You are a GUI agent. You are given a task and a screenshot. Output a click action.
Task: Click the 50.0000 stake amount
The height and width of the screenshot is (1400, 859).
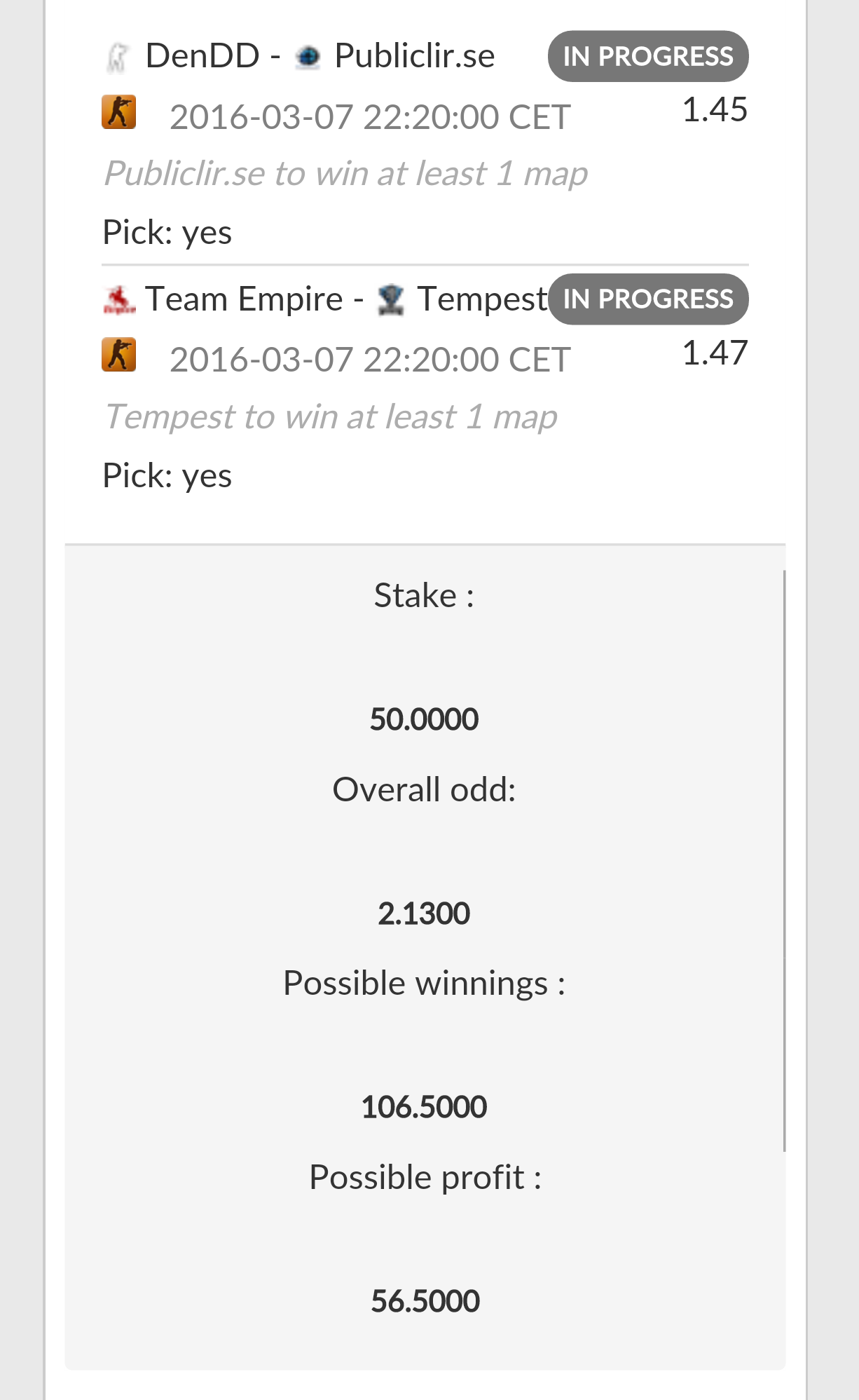[424, 719]
